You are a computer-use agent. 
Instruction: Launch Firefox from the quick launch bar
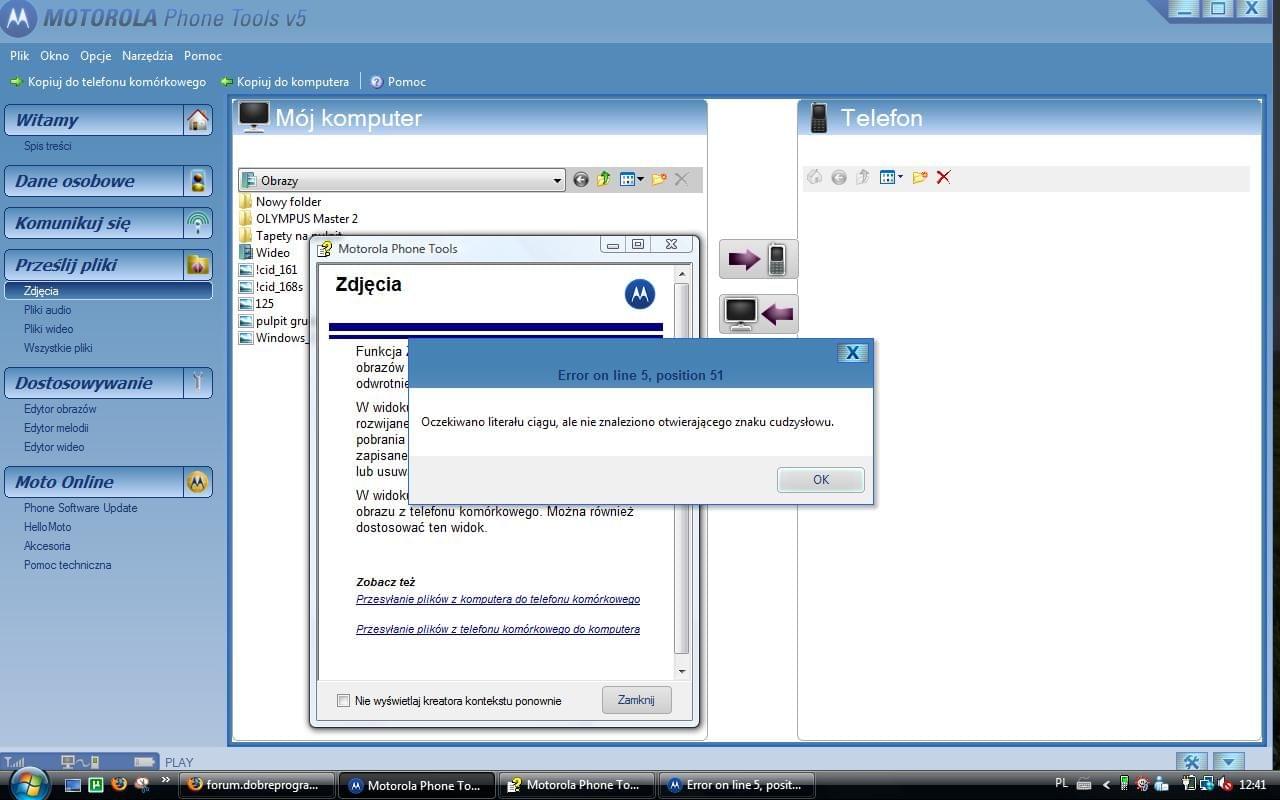pos(119,785)
